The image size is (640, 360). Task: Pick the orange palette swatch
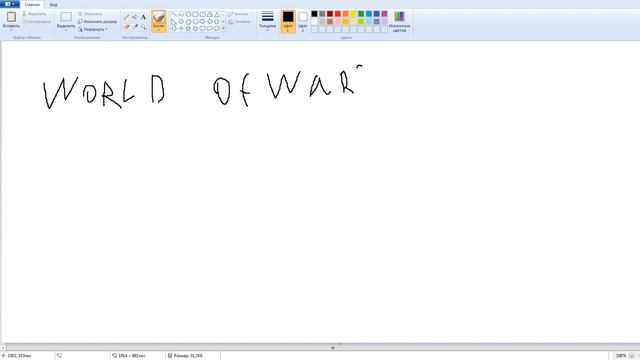click(346, 14)
